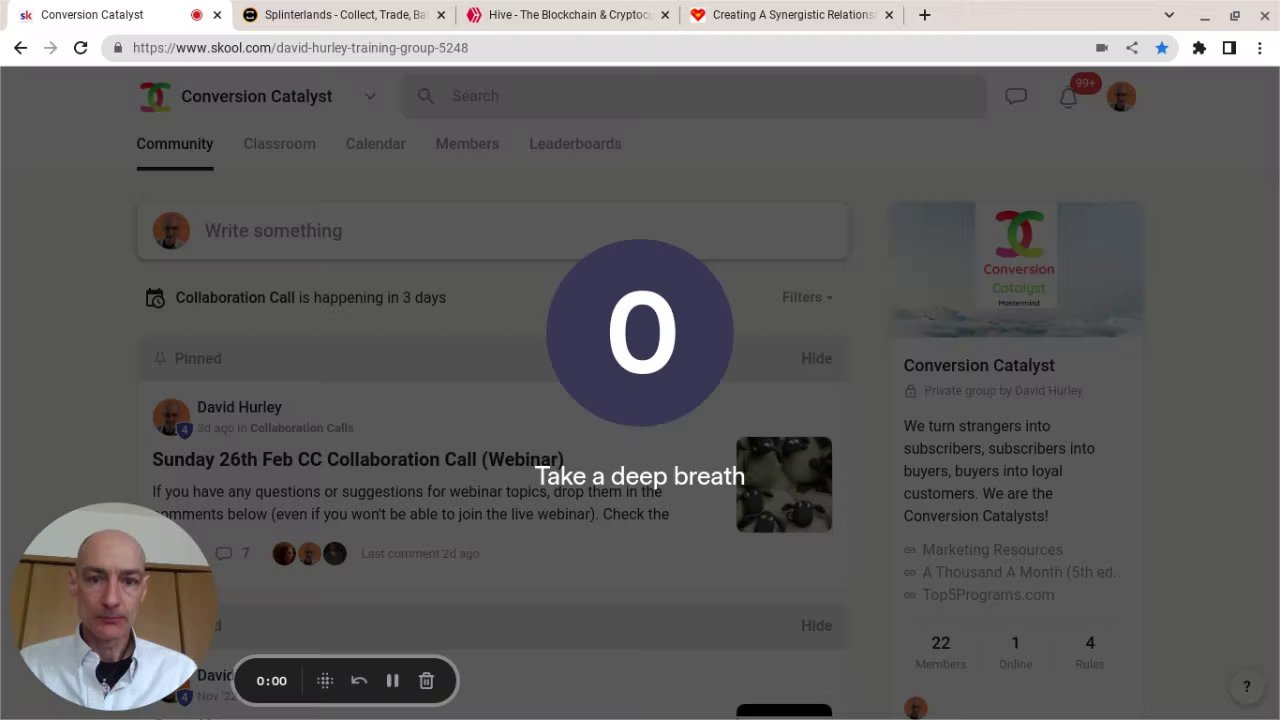Click the 22 Members count
This screenshot has height=720, width=1280.
pos(940,652)
